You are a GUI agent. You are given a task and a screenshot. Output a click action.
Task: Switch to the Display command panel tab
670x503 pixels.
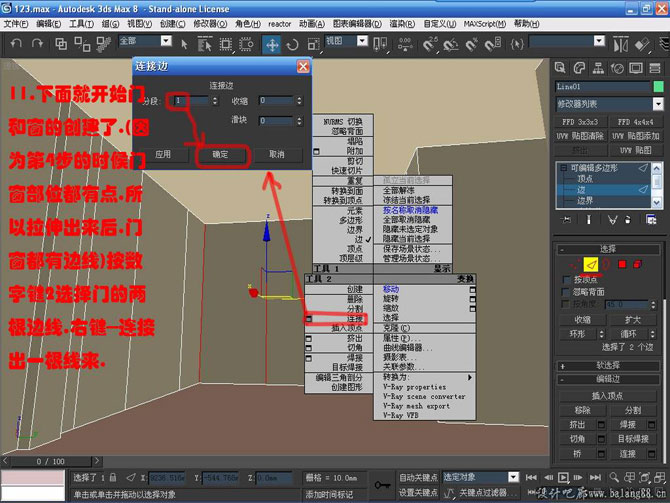pos(636,68)
